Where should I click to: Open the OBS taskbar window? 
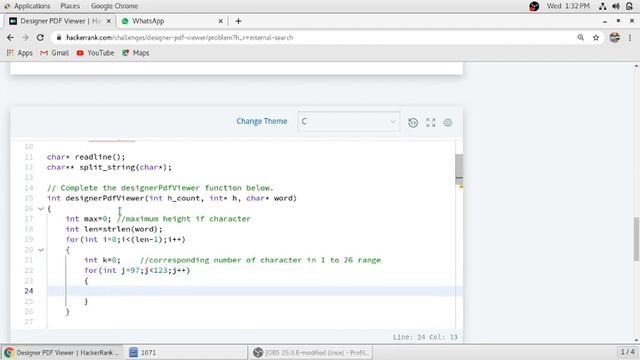(311, 352)
